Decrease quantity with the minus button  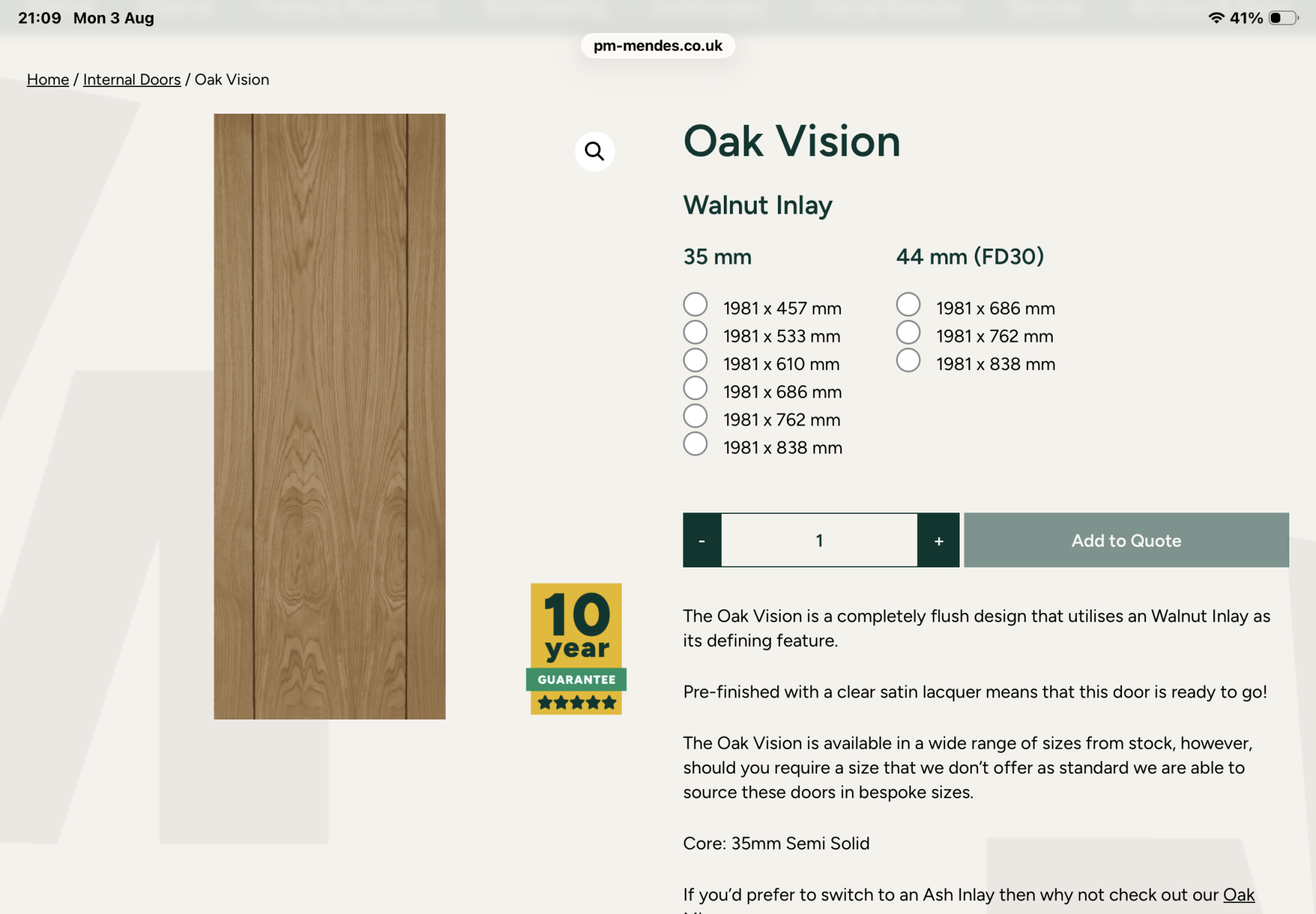[x=702, y=540]
